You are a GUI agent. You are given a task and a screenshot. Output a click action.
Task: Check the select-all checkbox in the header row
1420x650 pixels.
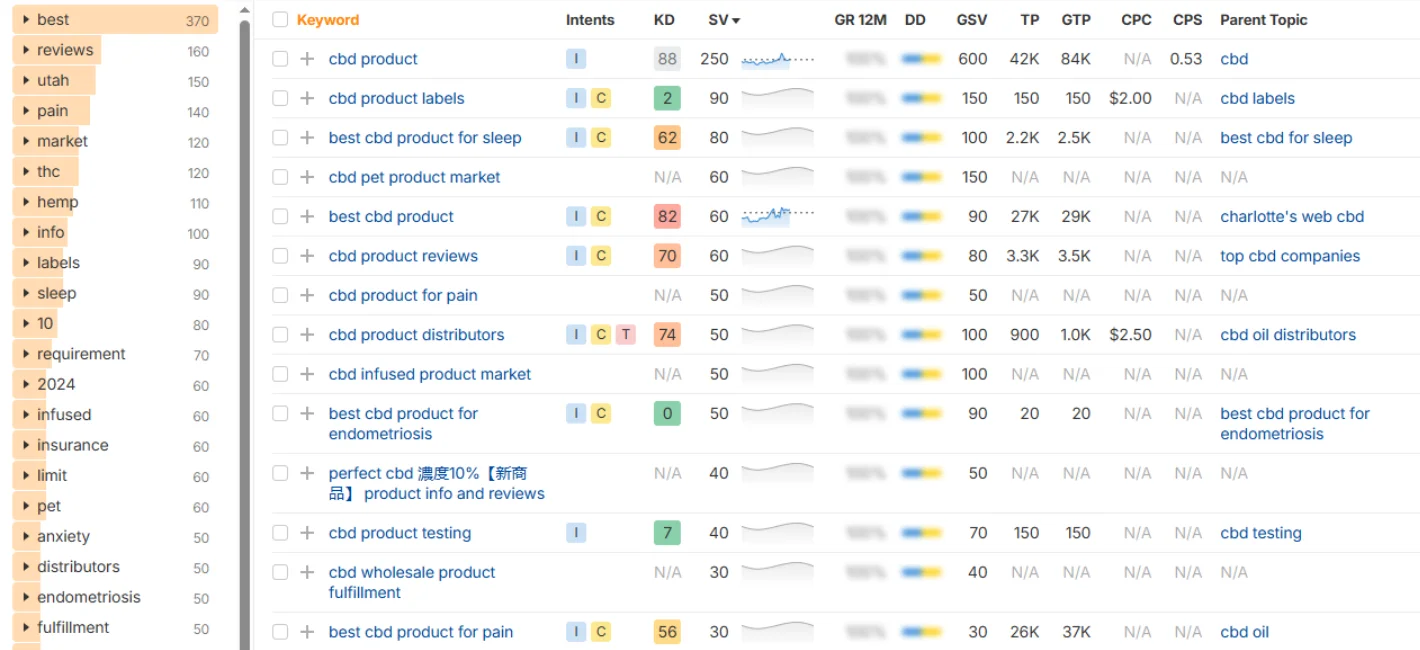coord(279,19)
